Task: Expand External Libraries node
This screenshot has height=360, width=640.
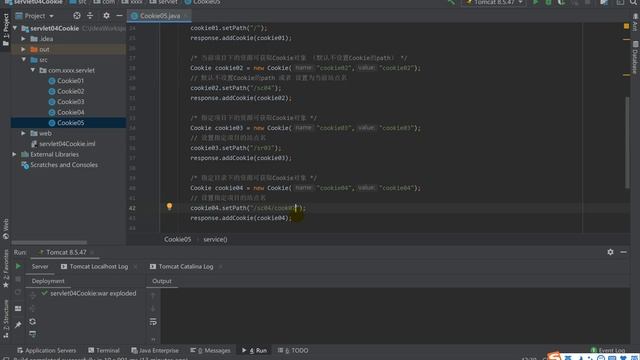Action: pos(15,154)
